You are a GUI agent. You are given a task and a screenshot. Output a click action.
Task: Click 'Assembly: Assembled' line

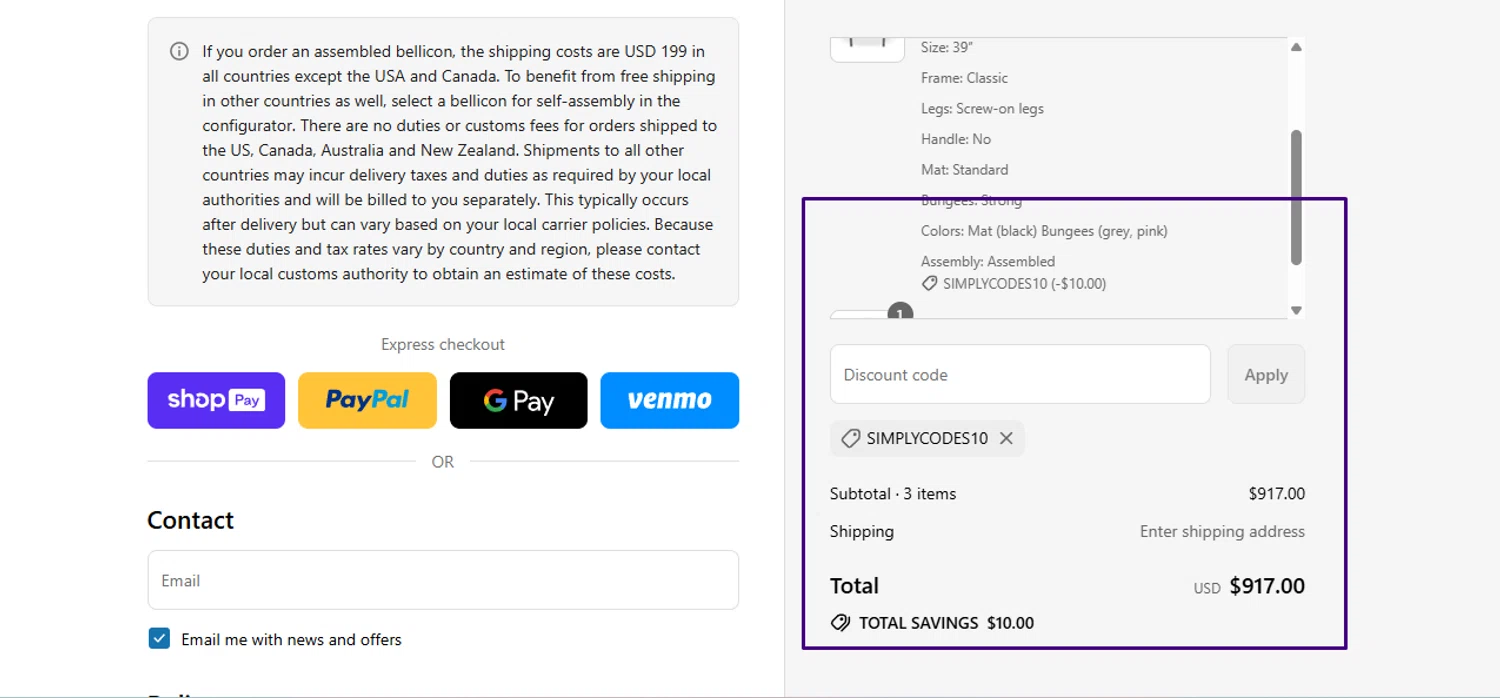click(988, 262)
